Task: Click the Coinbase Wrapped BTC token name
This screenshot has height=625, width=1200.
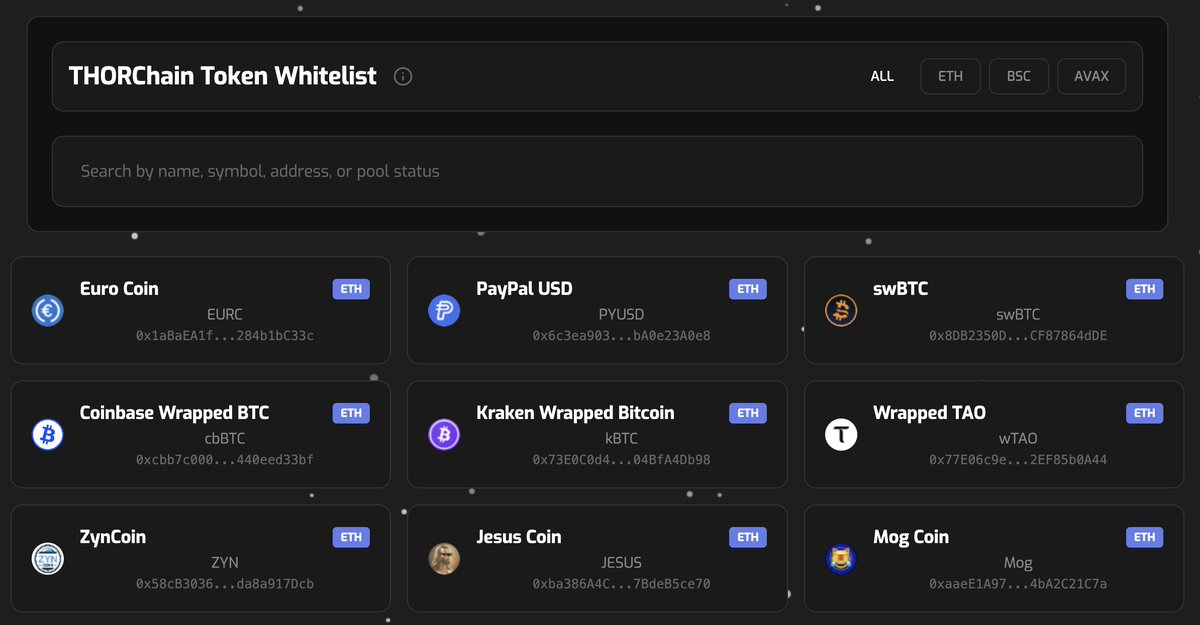Action: pos(174,413)
